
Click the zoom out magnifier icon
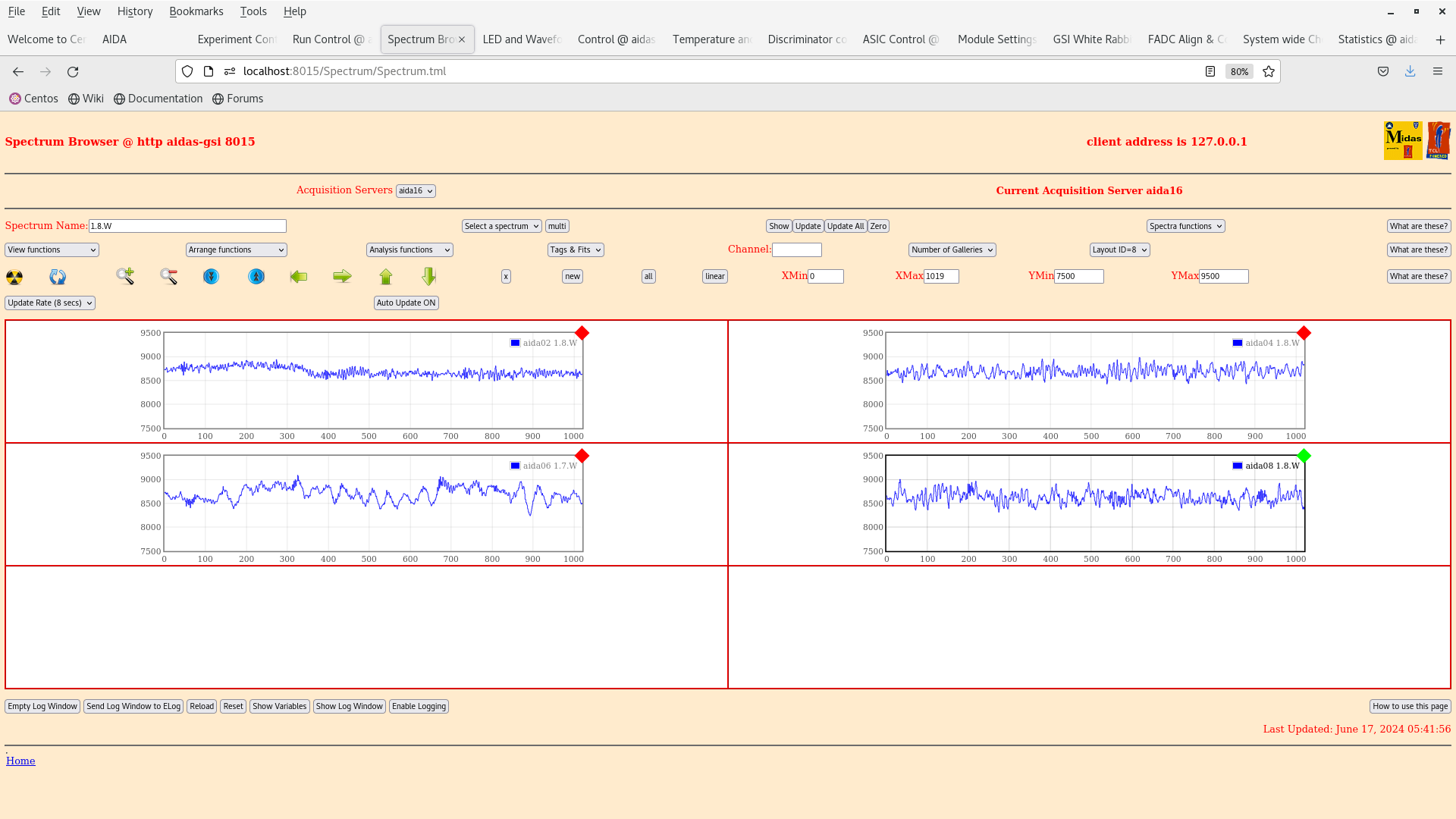coord(170,275)
